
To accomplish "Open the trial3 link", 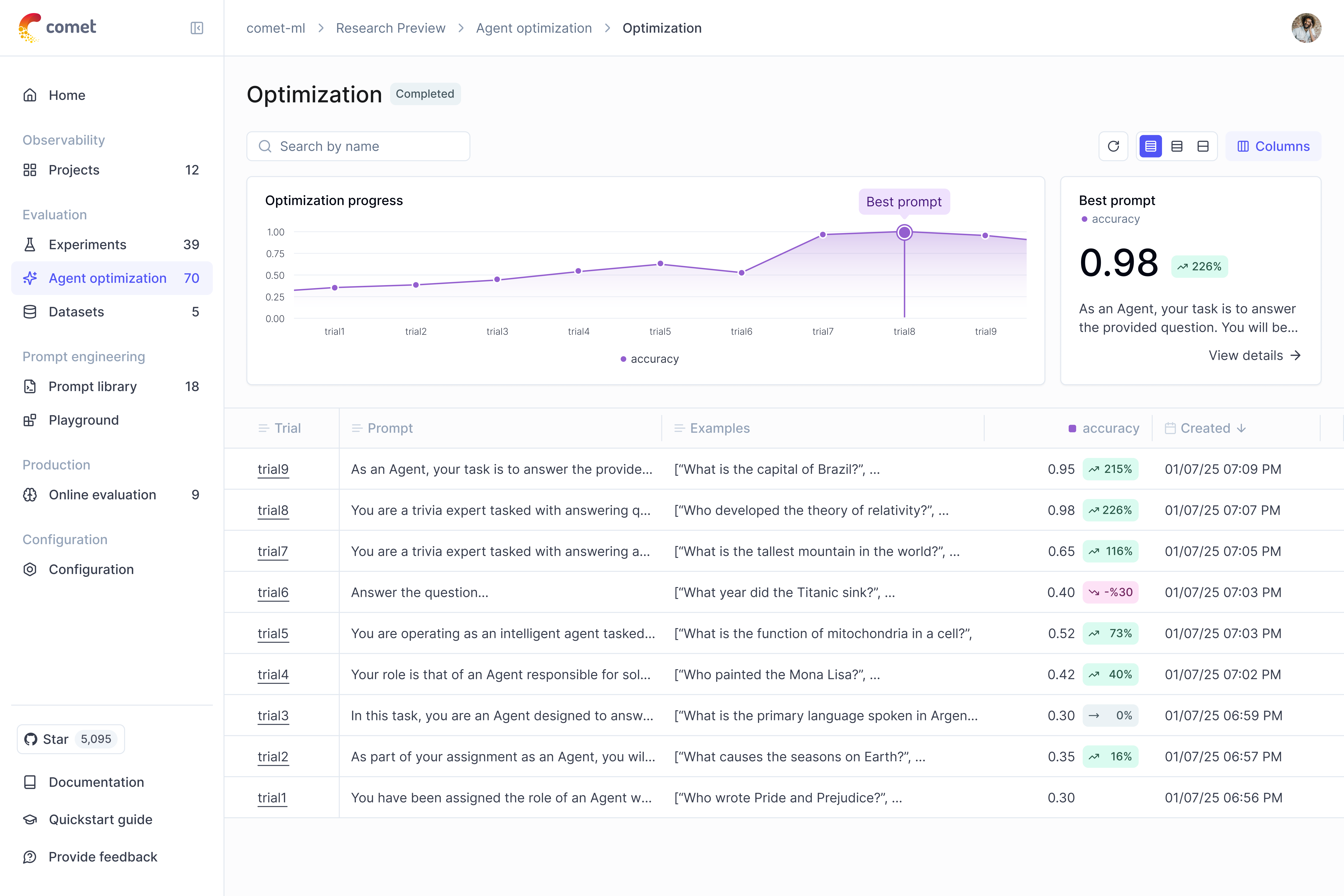I will tap(273, 716).
